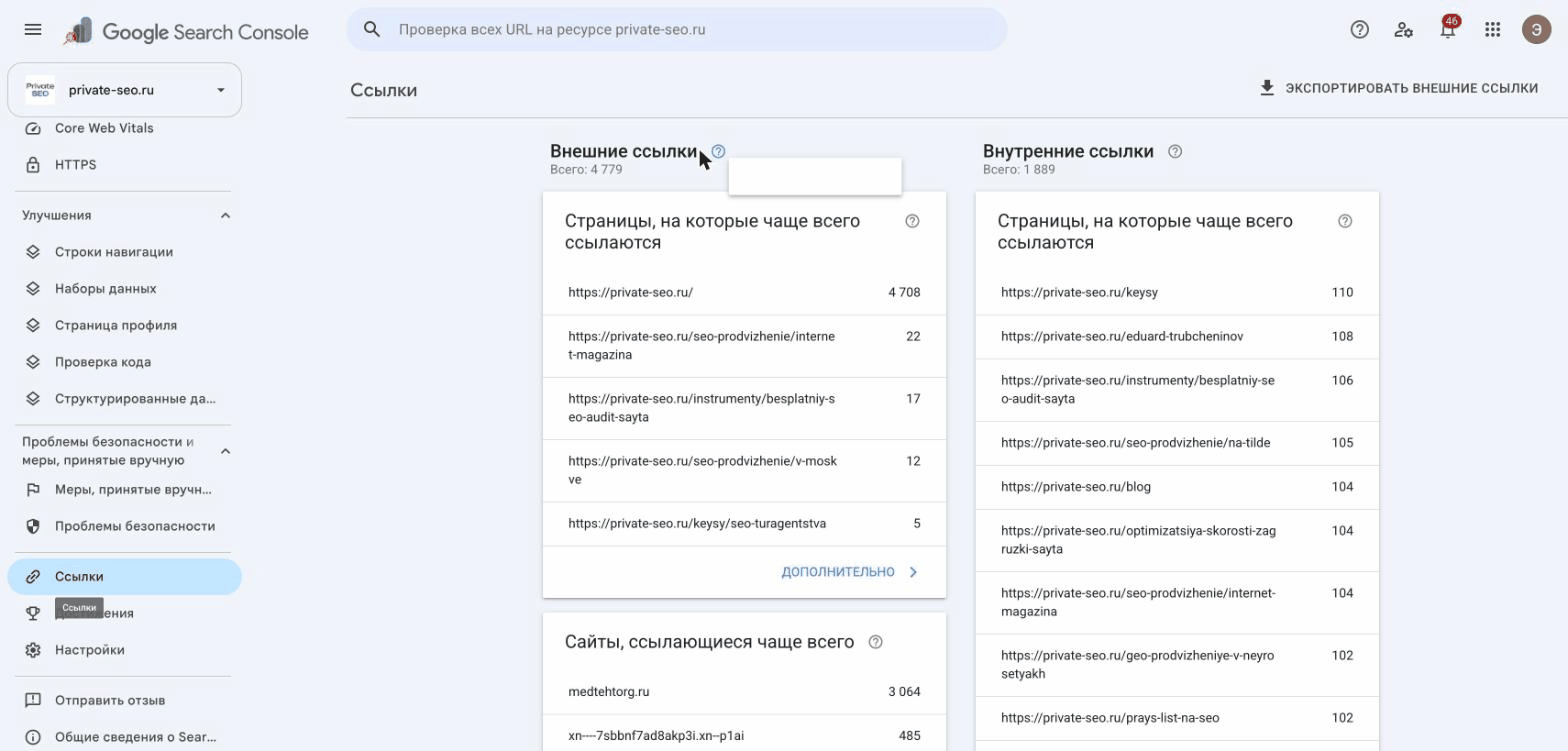The image size is (1568, 751).
Task: Click help icon beside Сайты, ссылающиеся чаще всего
Action: click(x=876, y=642)
